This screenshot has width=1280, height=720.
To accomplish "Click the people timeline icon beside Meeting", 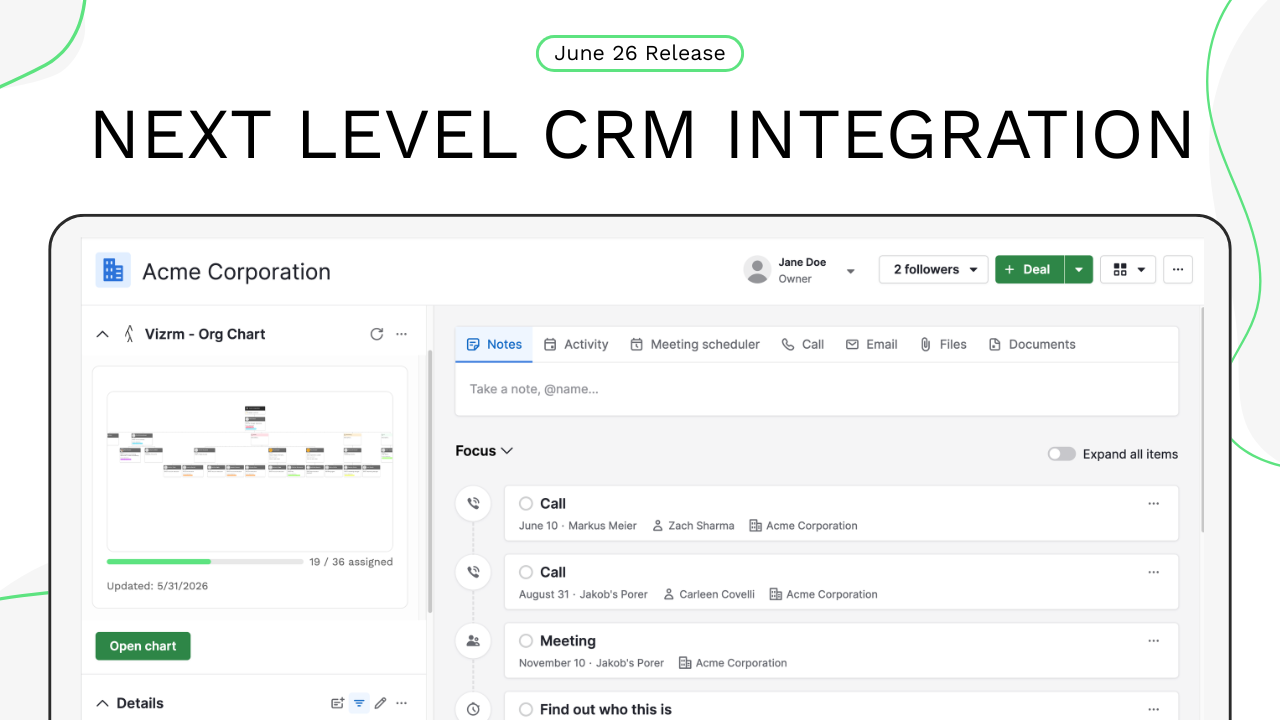I will [473, 641].
